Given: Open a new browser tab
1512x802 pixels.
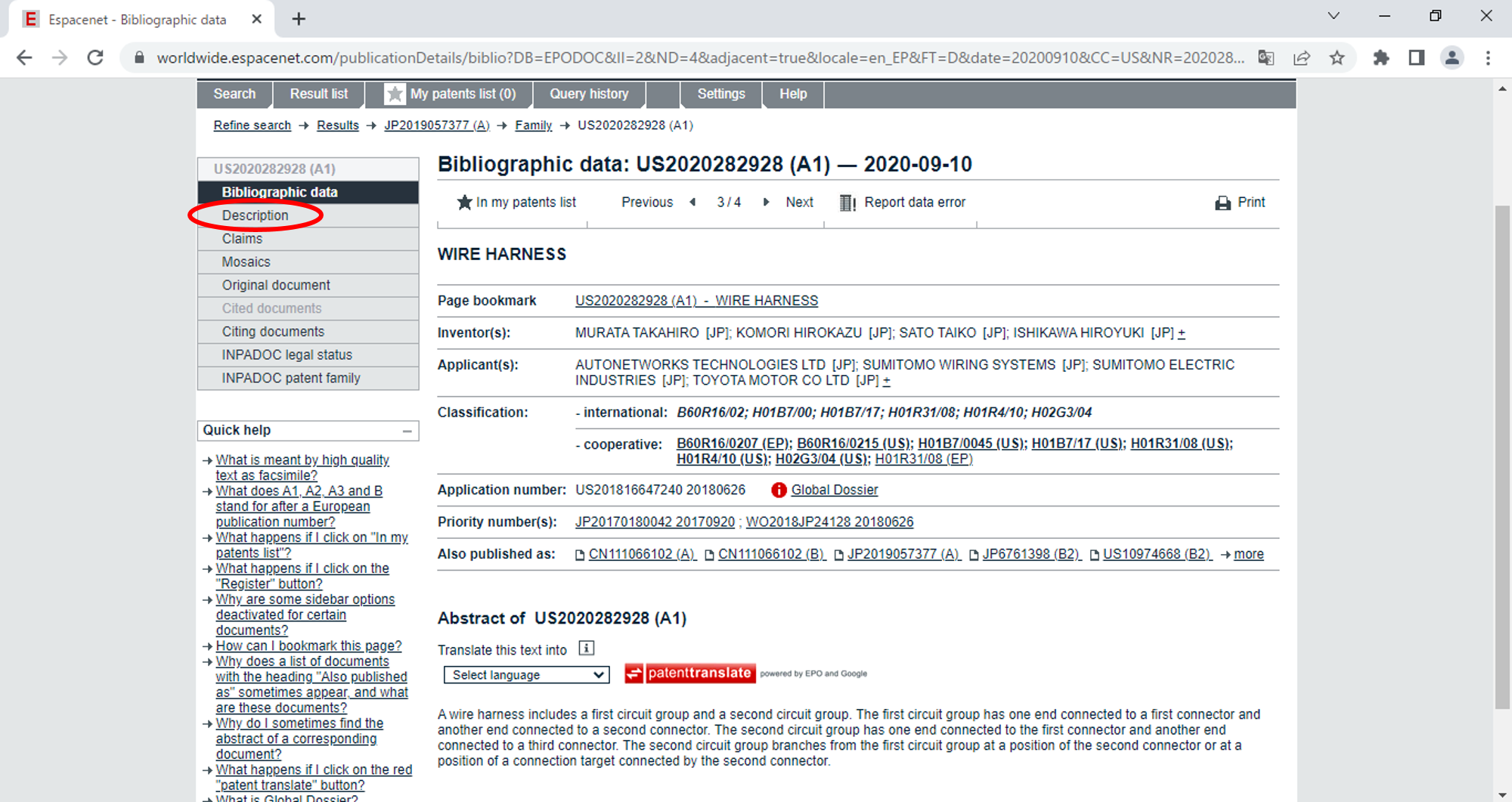Looking at the screenshot, I should tap(299, 19).
